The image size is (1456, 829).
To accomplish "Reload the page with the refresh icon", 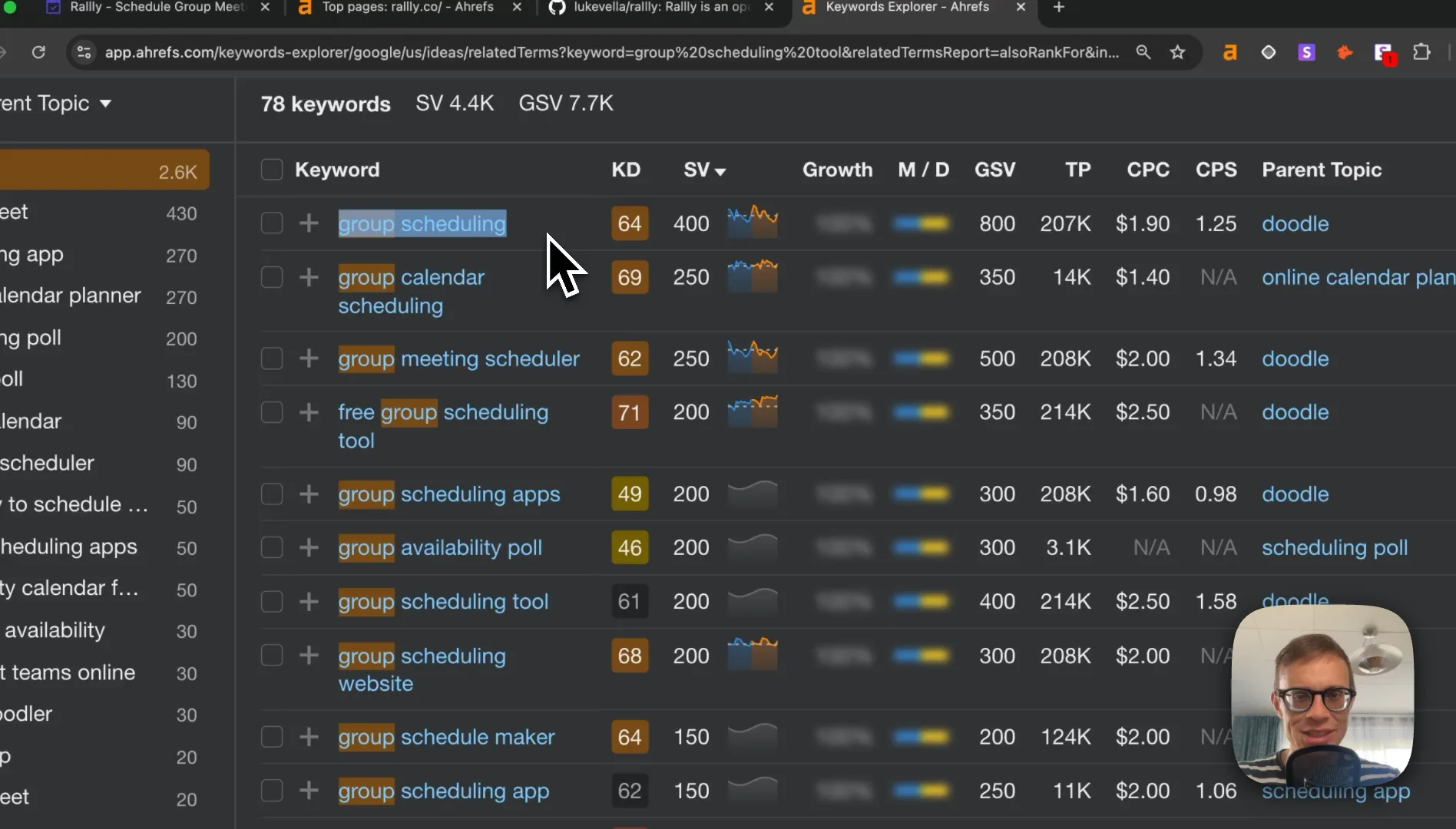I will click(38, 52).
